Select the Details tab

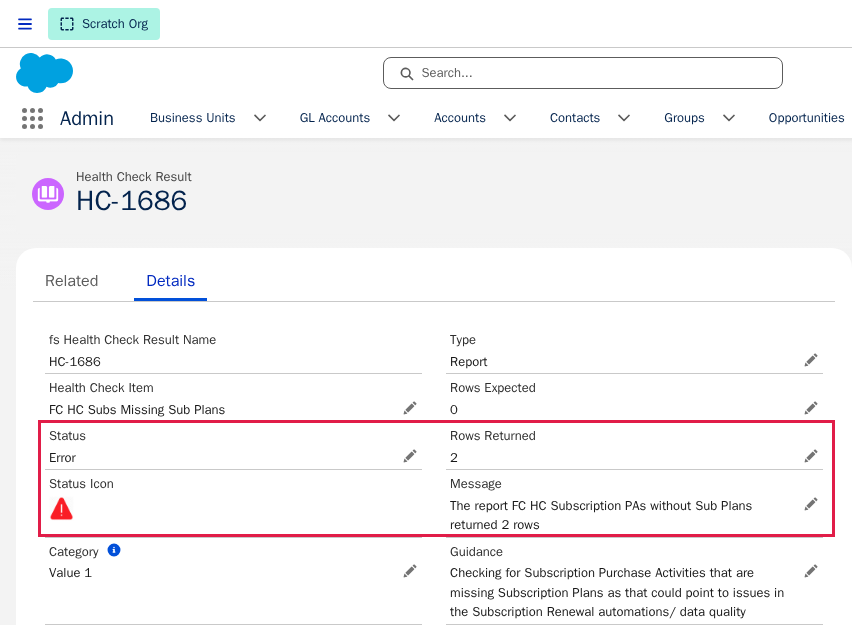point(171,281)
